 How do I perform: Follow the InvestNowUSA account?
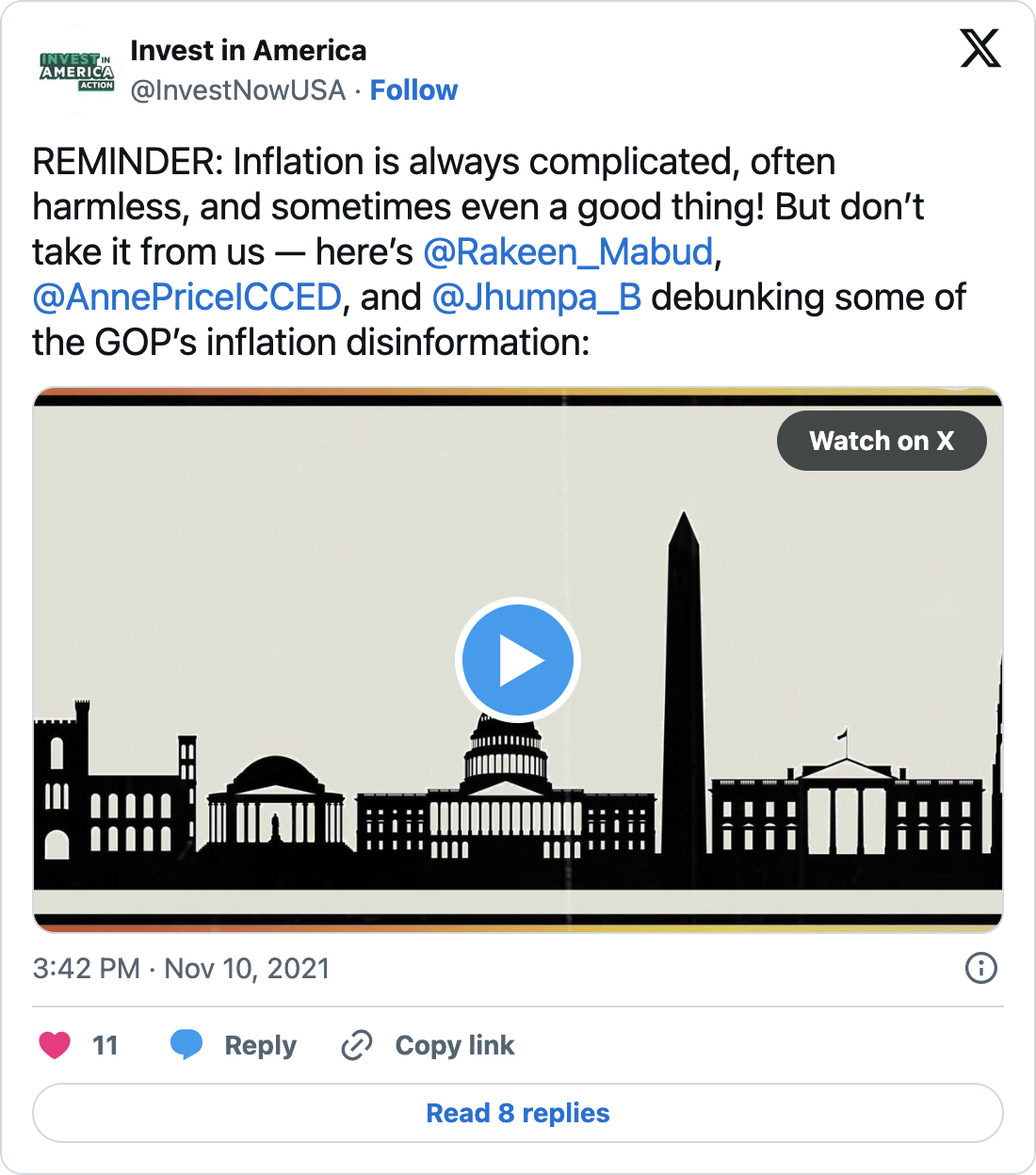(413, 90)
